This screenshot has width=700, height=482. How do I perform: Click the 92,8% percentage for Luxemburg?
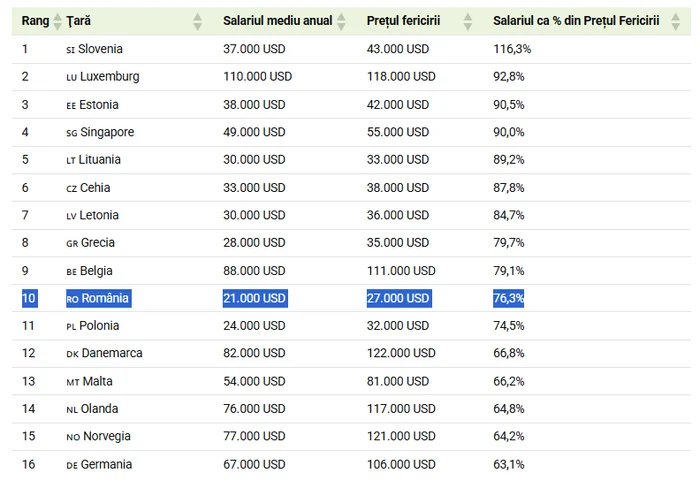tap(508, 76)
